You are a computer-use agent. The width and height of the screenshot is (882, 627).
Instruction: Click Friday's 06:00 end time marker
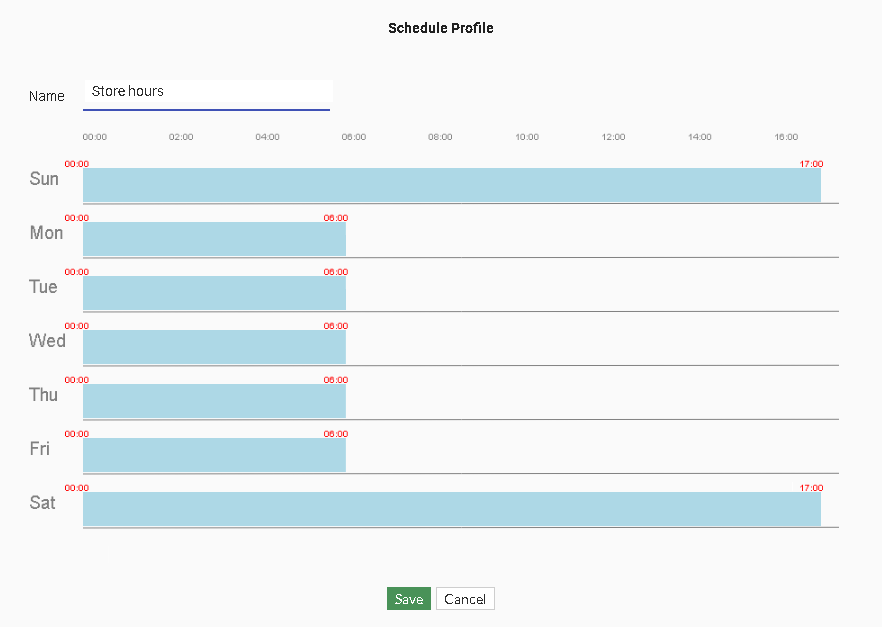click(x=337, y=434)
